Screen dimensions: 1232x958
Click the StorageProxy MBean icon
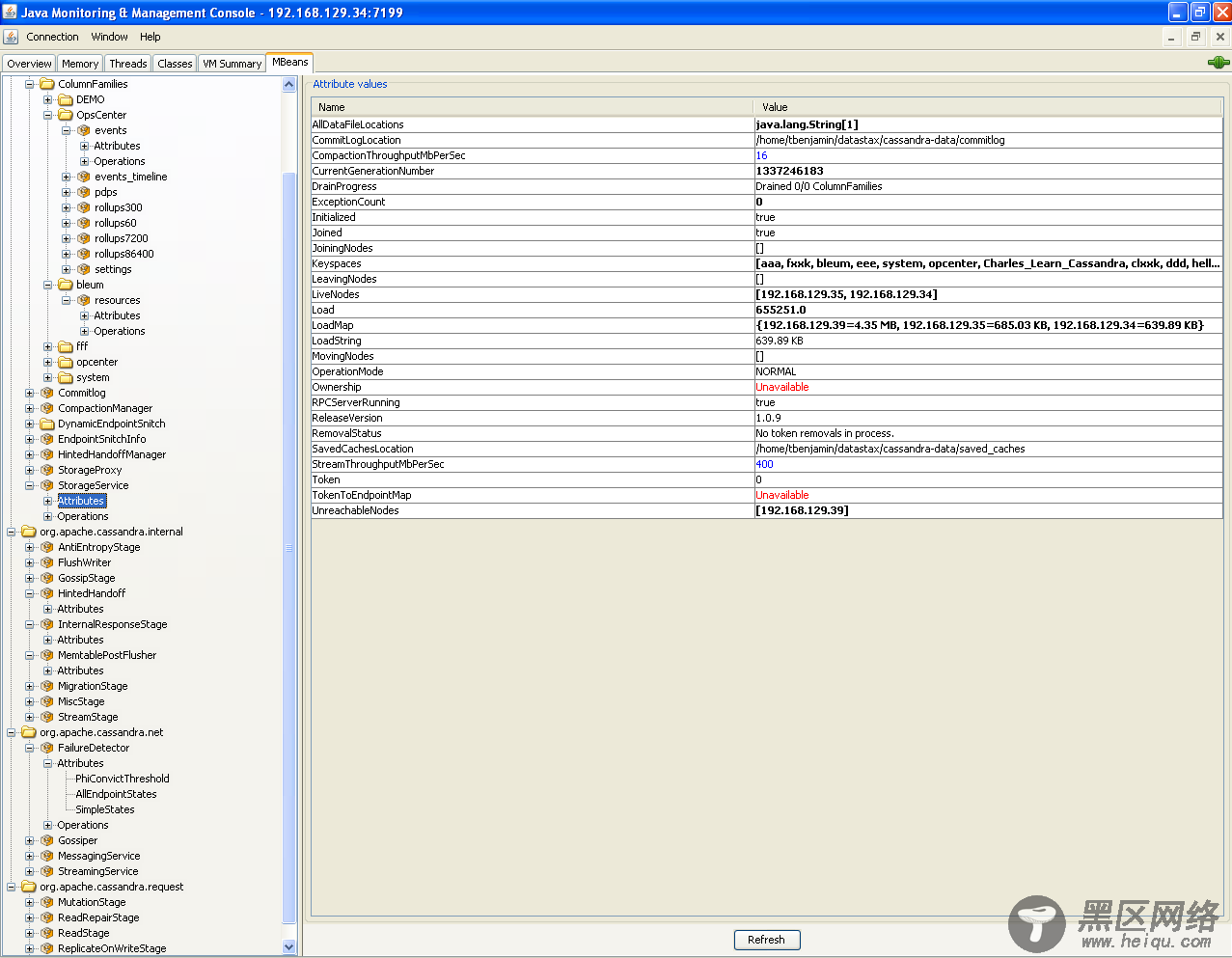pyautogui.click(x=47, y=470)
